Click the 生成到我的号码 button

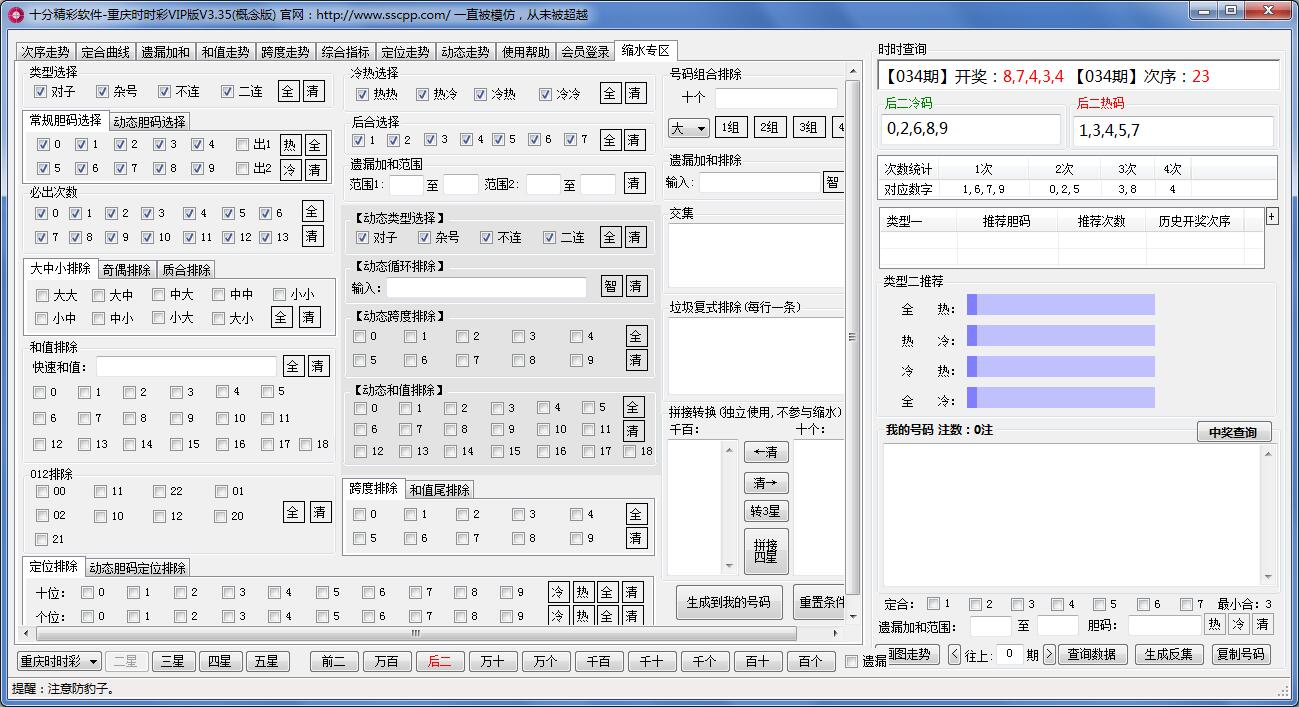[728, 602]
